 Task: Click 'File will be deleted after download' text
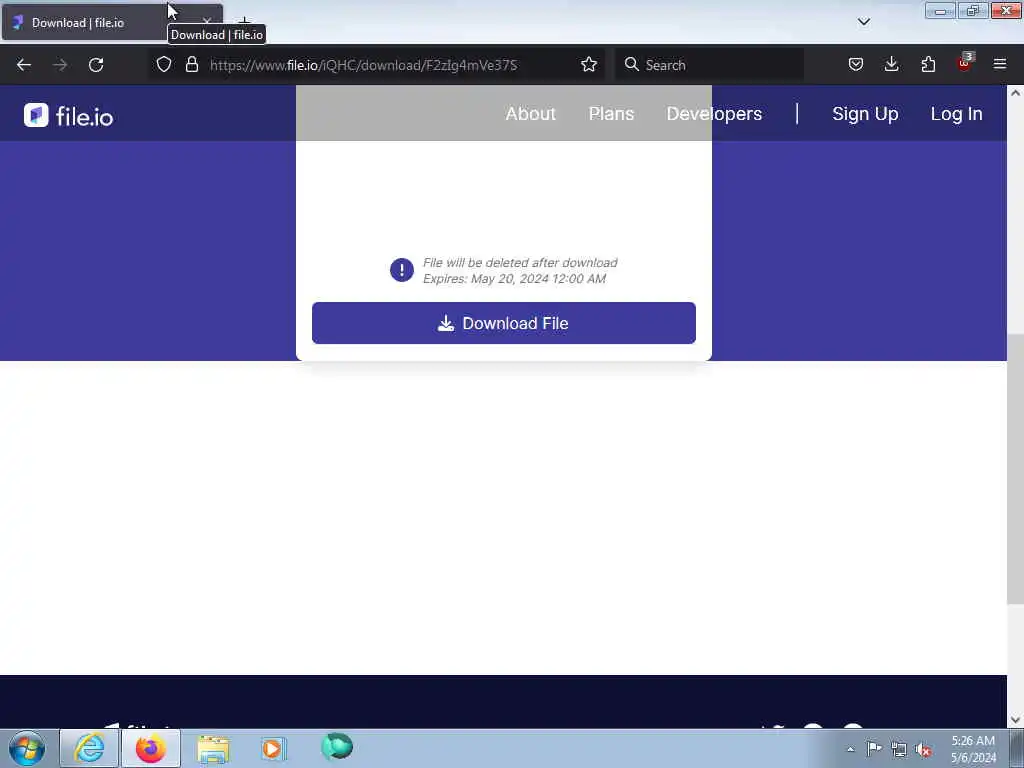coord(520,263)
